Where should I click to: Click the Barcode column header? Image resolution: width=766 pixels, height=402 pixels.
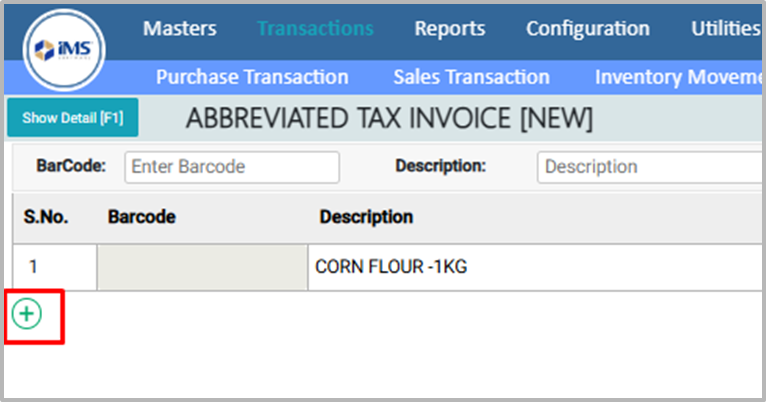click(x=142, y=217)
